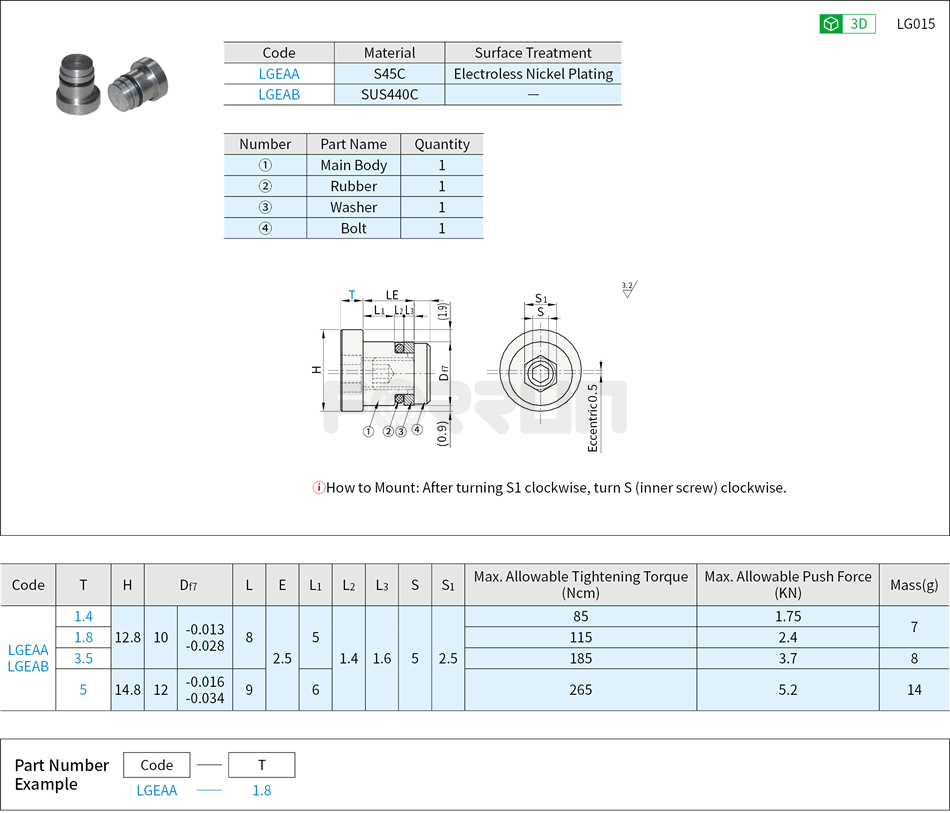Screen dimensions: 950x813
Task: Click the Mass(g) column header
Action: (914, 585)
